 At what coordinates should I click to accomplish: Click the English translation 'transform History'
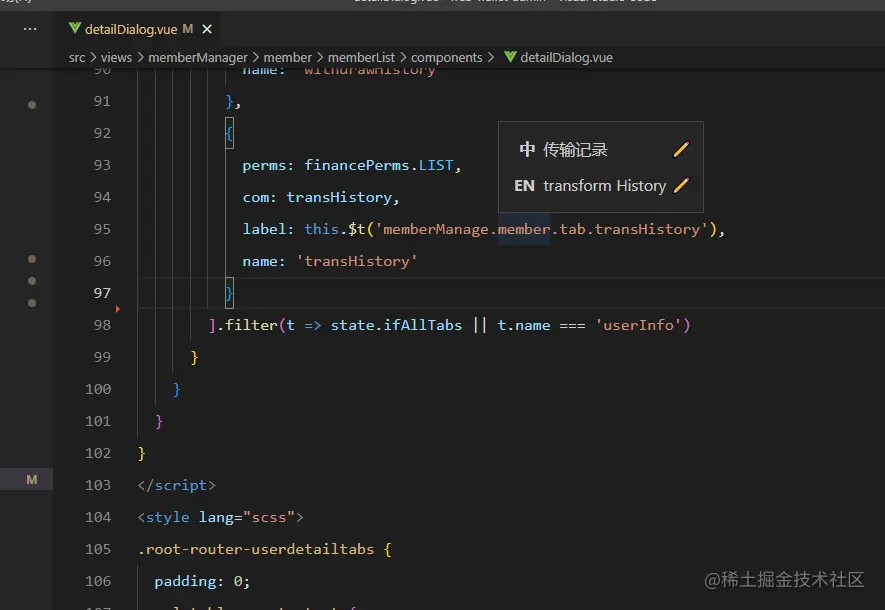pos(604,186)
